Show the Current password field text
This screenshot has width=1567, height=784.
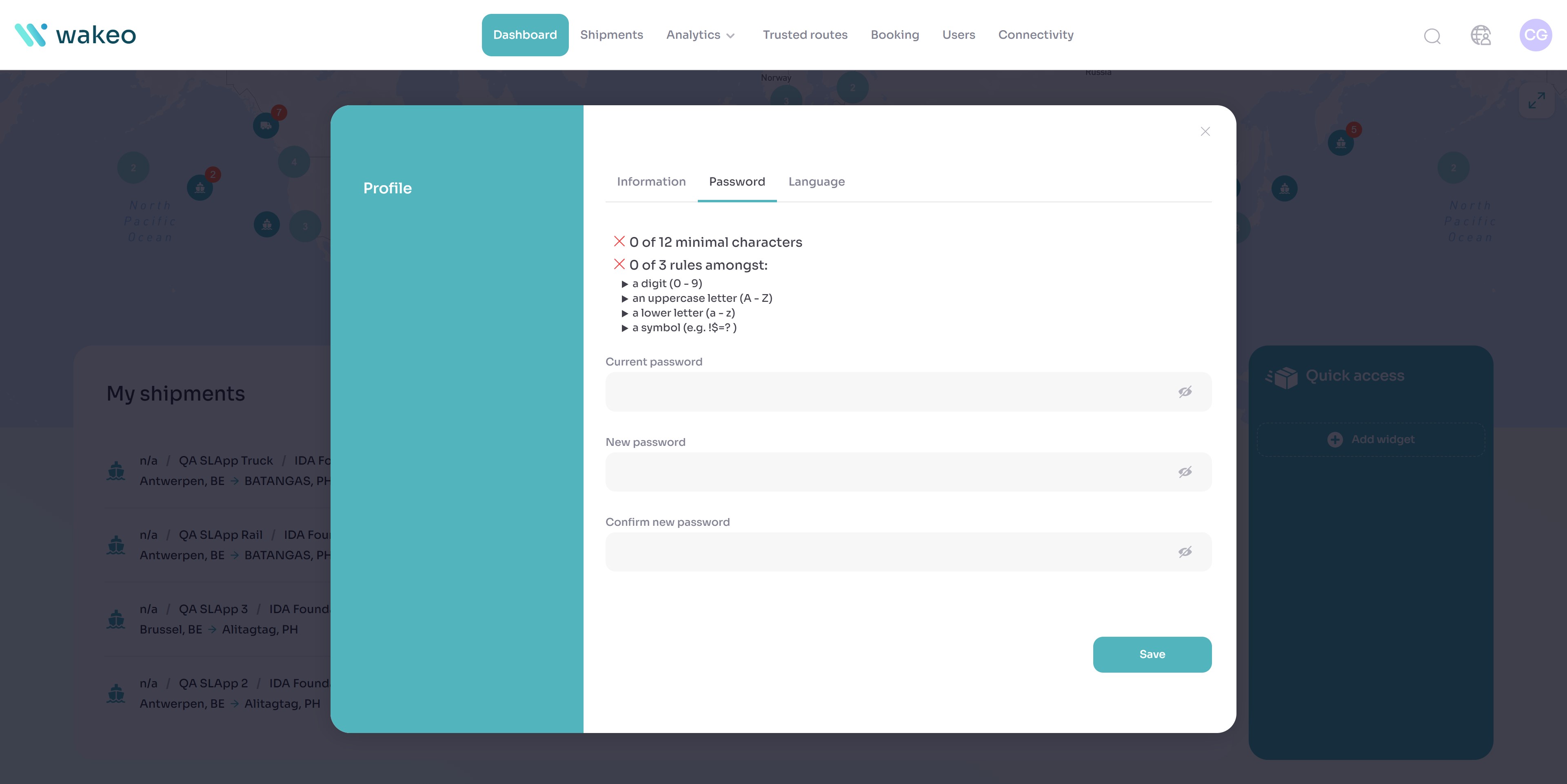[1184, 392]
